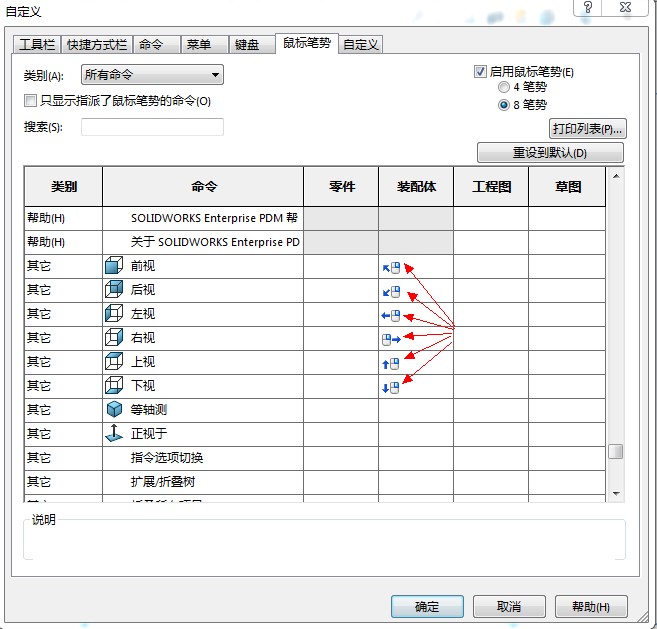The image size is (657, 629).
Task: Open the 鼠标笔势 tab
Action: coord(307,43)
